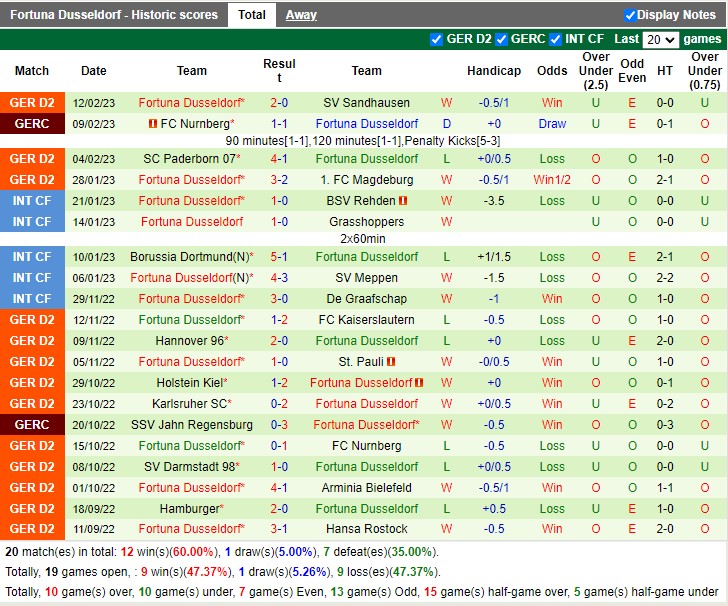Select Karlsruher SC team name
The height and width of the screenshot is (606, 728).
189,404
